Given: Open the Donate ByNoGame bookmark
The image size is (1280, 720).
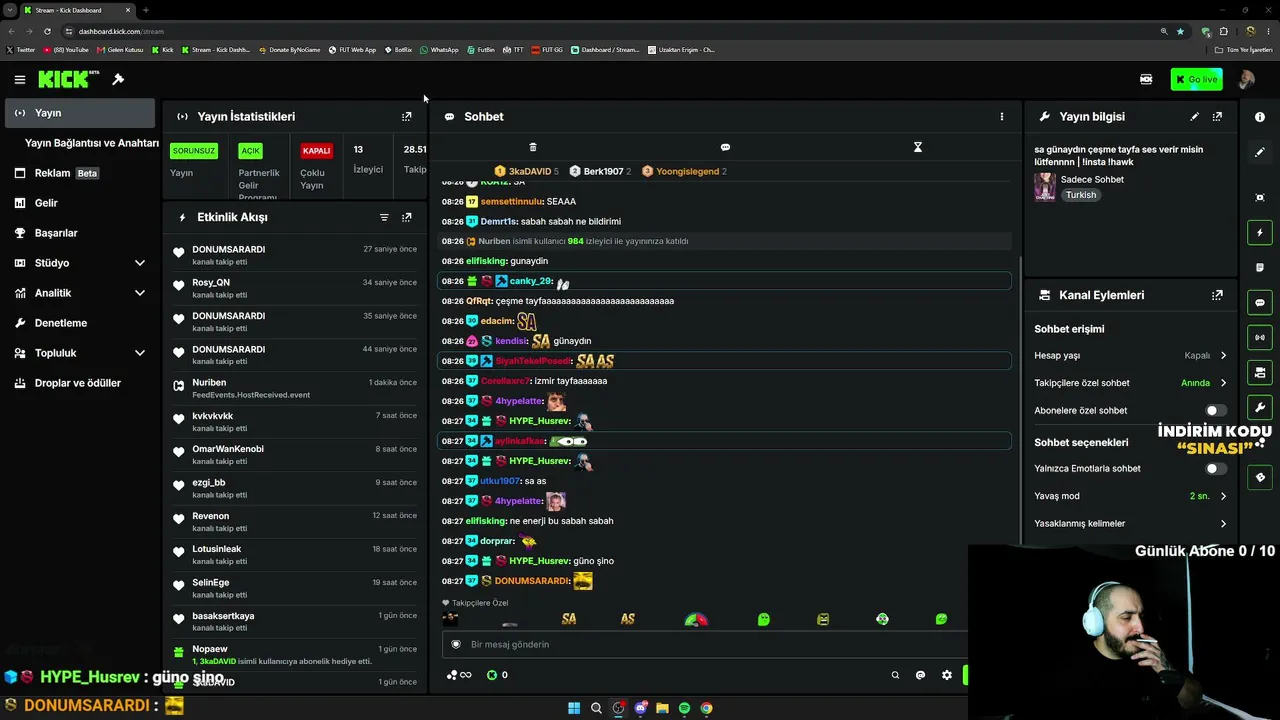Looking at the screenshot, I should [x=290, y=50].
